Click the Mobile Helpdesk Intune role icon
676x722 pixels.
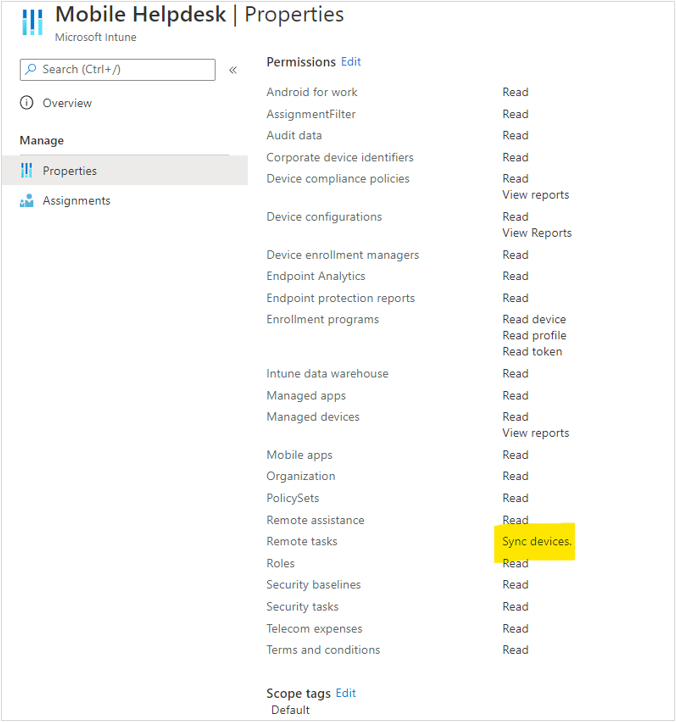32,22
